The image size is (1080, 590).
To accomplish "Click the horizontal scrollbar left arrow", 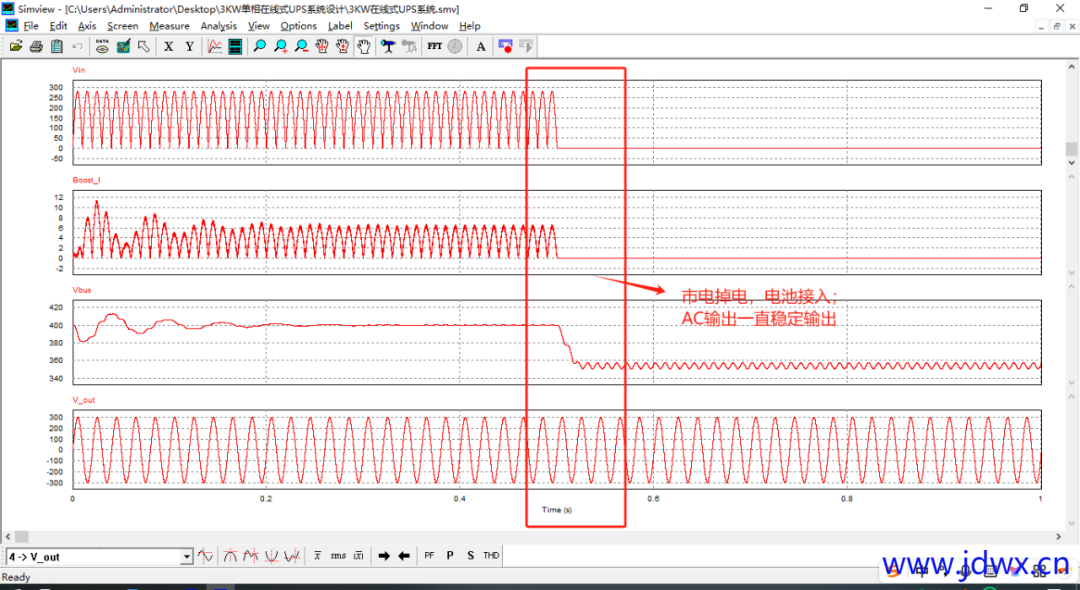I will tap(6, 536).
